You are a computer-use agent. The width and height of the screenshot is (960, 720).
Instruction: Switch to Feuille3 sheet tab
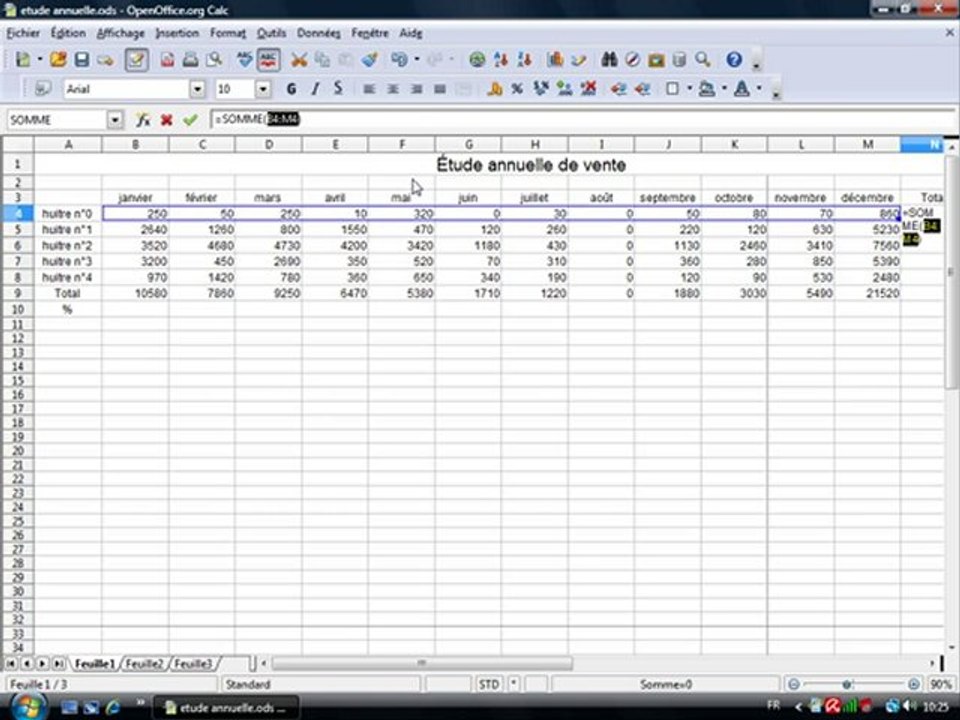coord(193,664)
